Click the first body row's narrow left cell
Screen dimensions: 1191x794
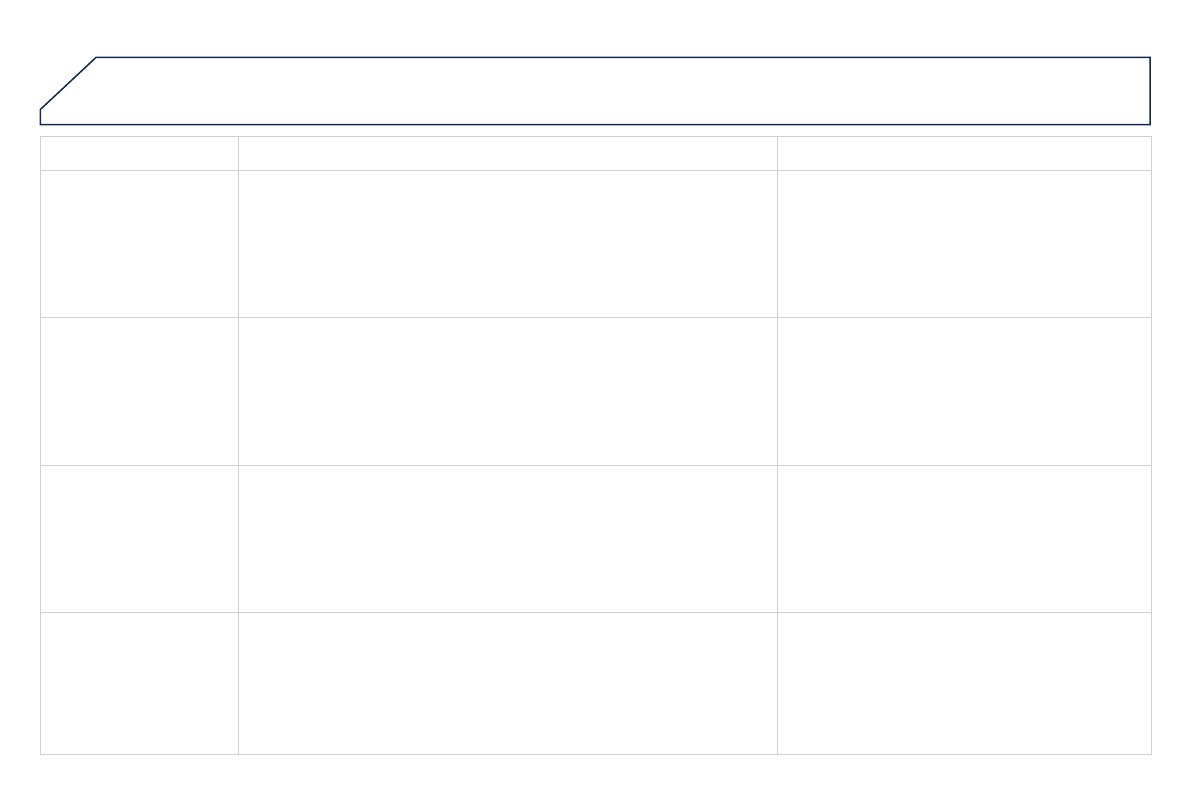[139, 243]
